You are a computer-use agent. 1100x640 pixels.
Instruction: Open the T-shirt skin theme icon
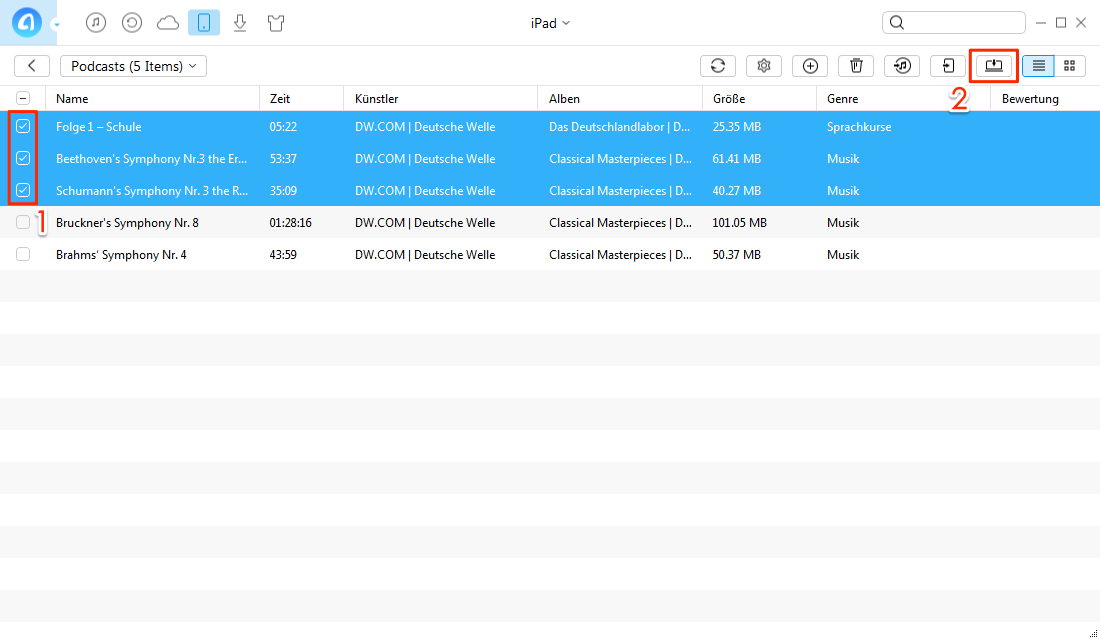coord(276,23)
